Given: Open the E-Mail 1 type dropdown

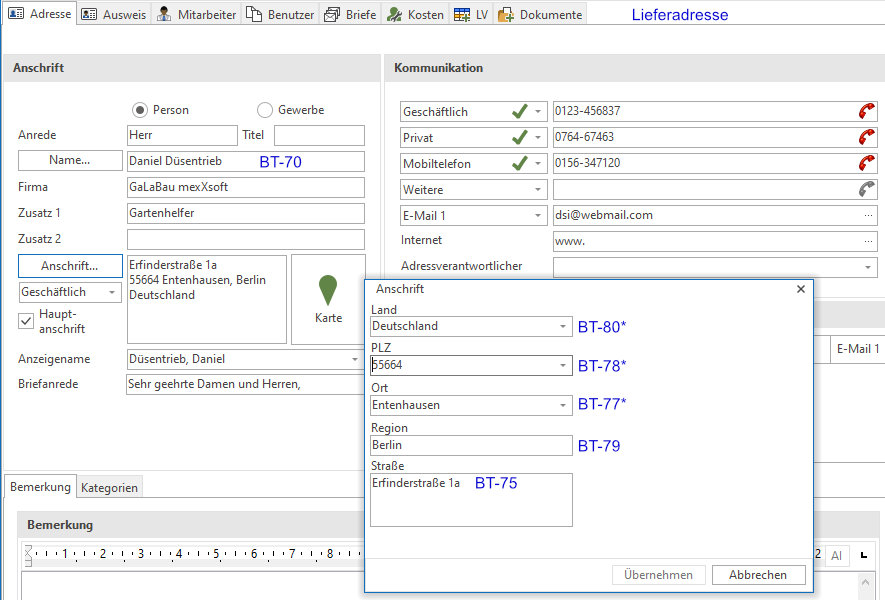Looking at the screenshot, I should (x=538, y=216).
